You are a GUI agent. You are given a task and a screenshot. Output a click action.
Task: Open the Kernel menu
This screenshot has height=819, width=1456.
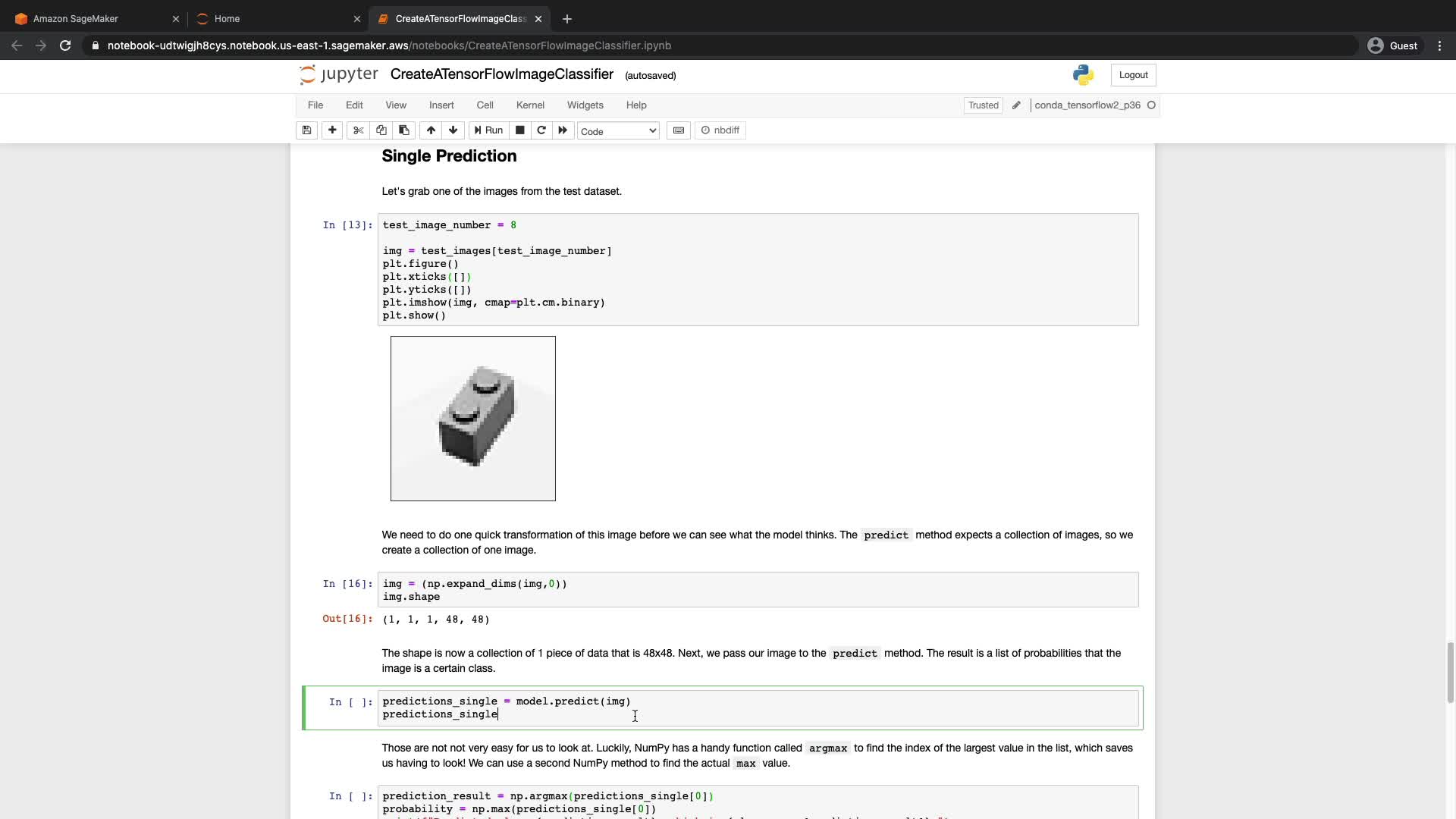coord(530,105)
